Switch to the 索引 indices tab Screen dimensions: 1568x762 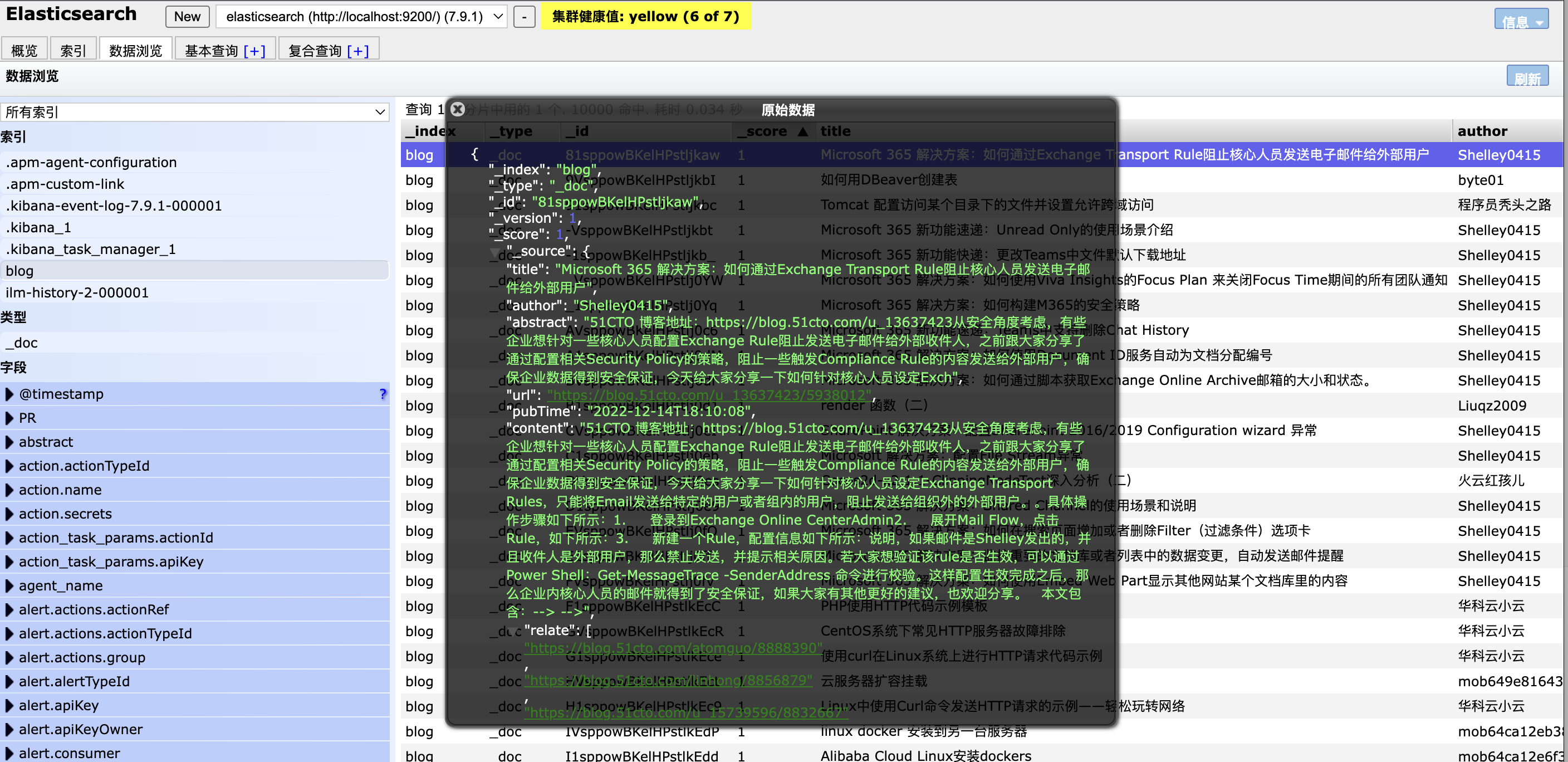[73, 51]
